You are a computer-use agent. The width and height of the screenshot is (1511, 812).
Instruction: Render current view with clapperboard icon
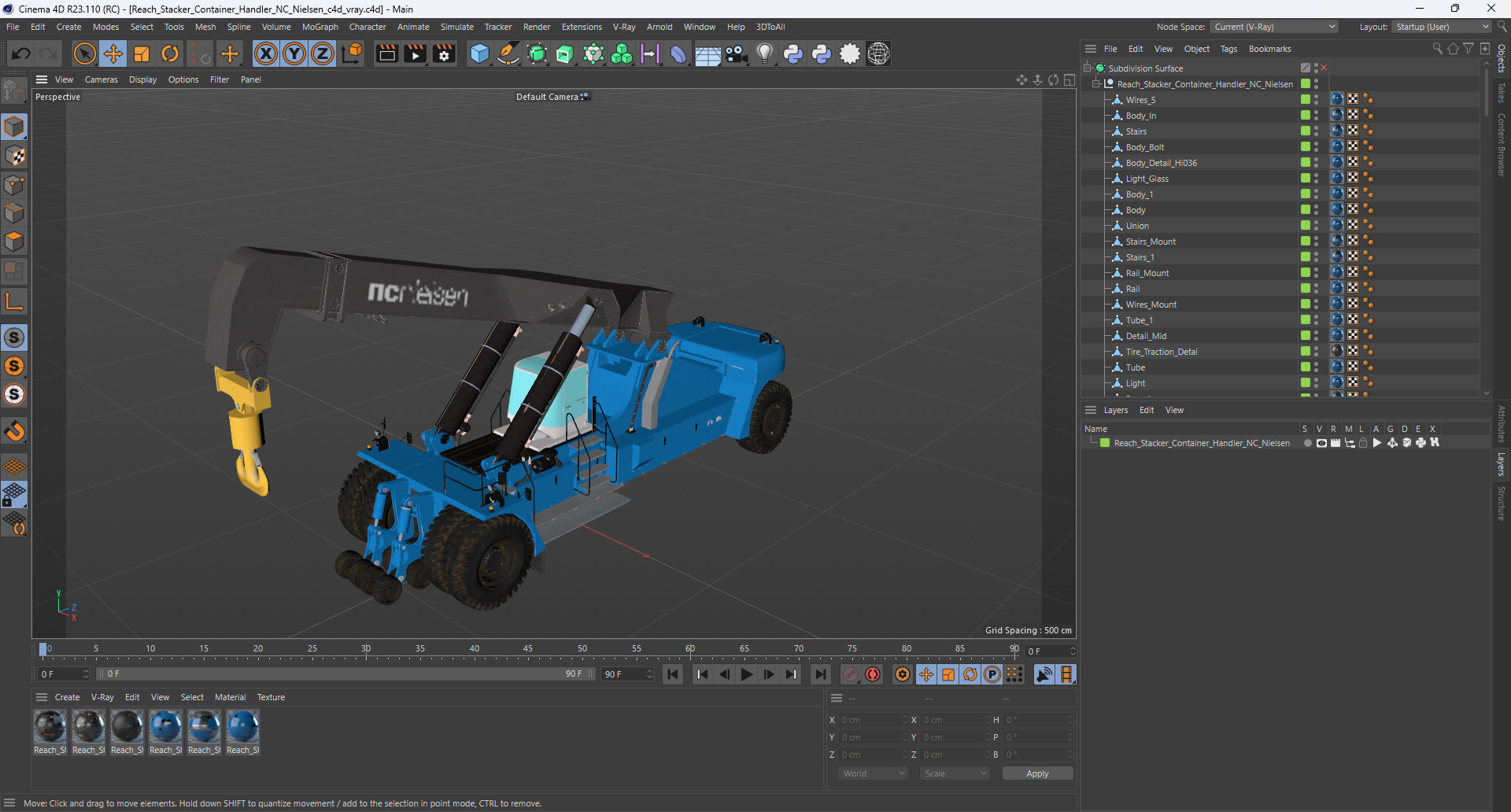[386, 54]
